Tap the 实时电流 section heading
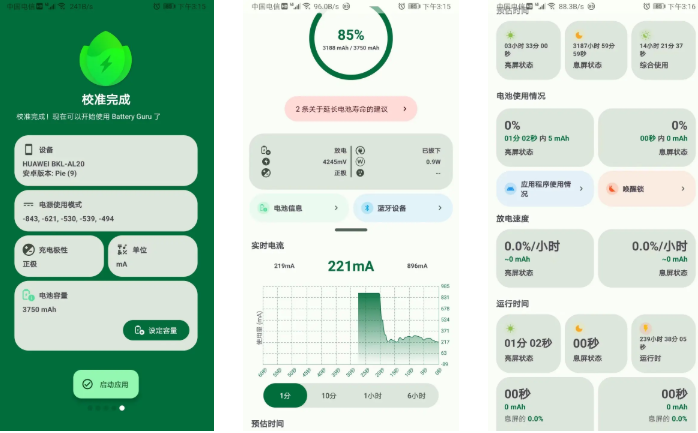This screenshot has height=433, width=698. coord(268,245)
